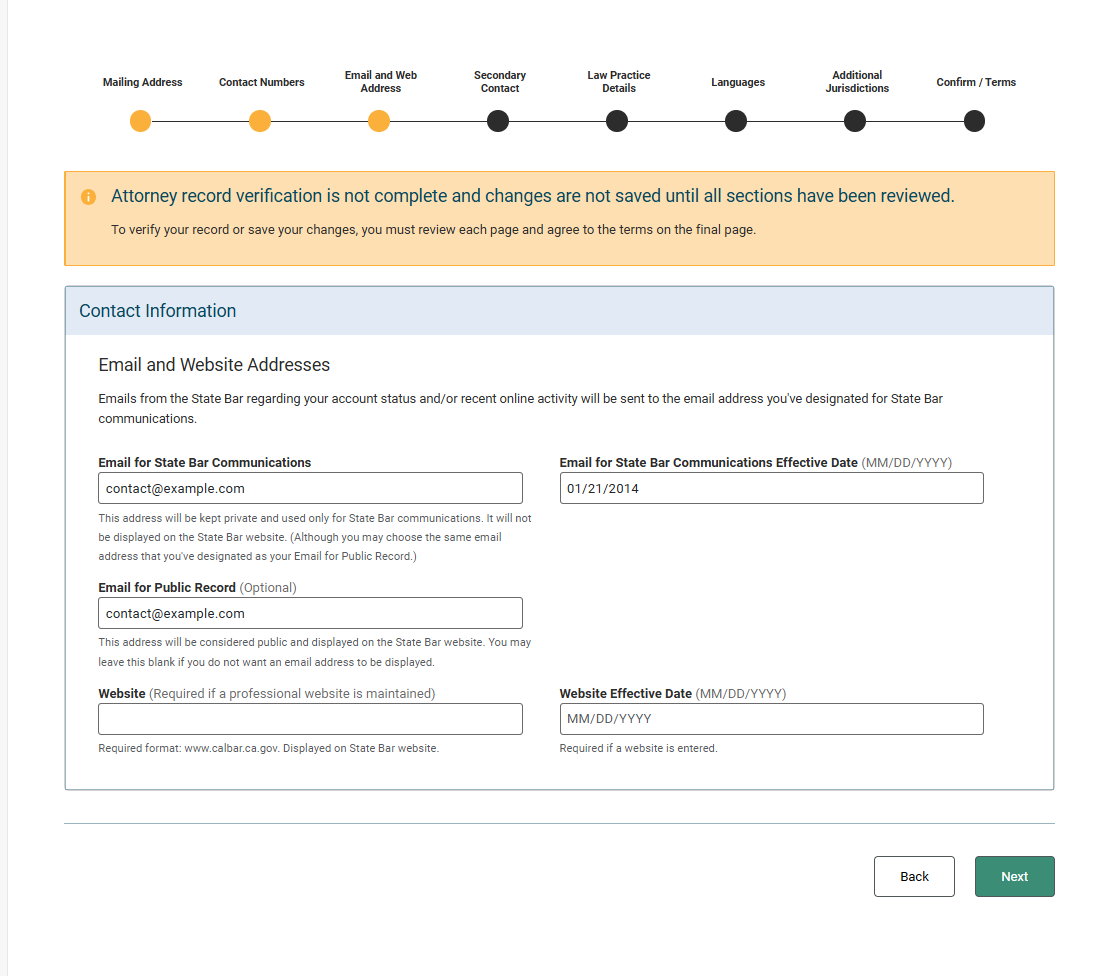Click the Email and Web Address step circle
This screenshot has width=1104, height=976.
click(379, 122)
